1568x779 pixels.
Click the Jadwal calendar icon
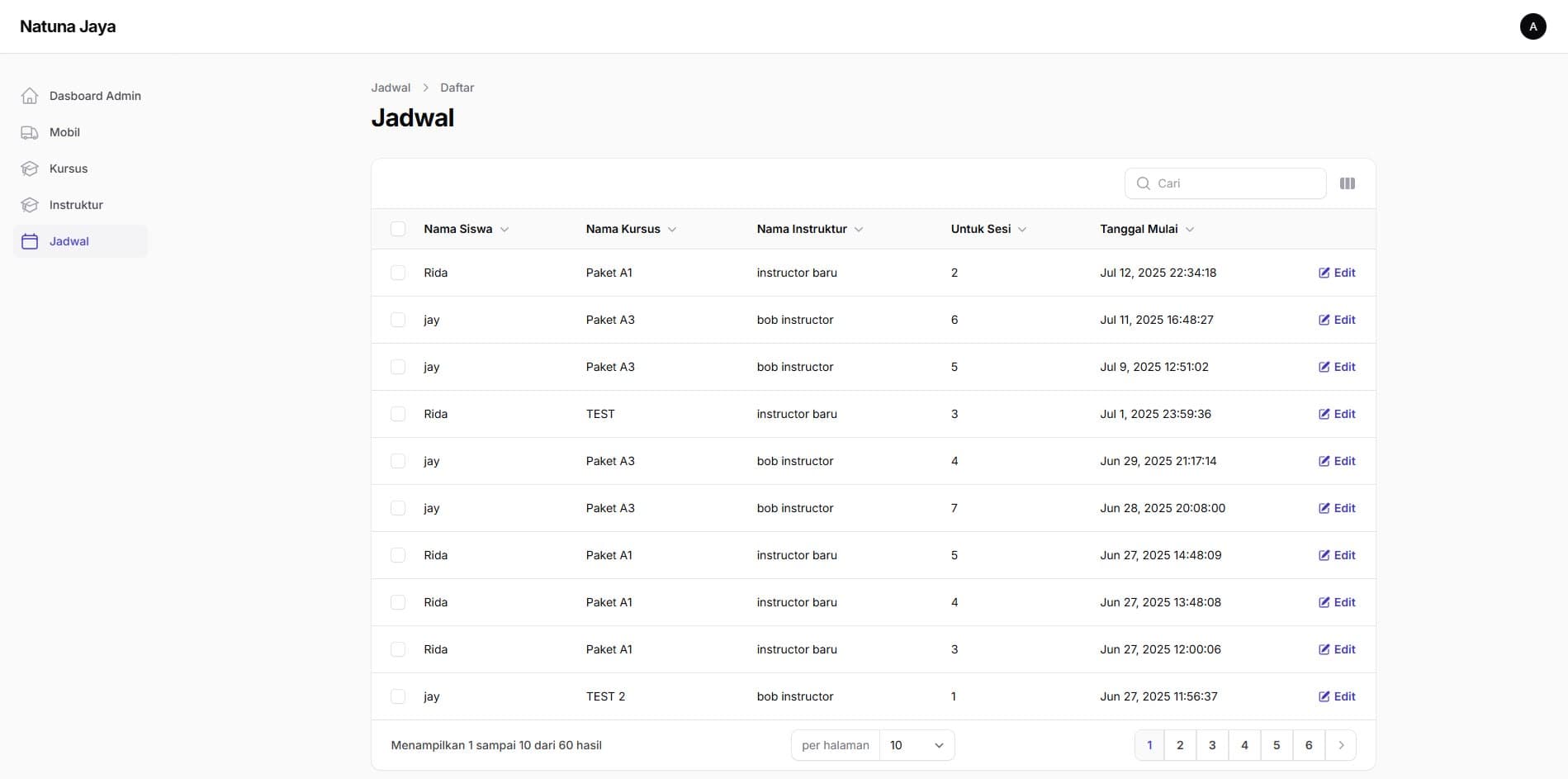pos(30,241)
